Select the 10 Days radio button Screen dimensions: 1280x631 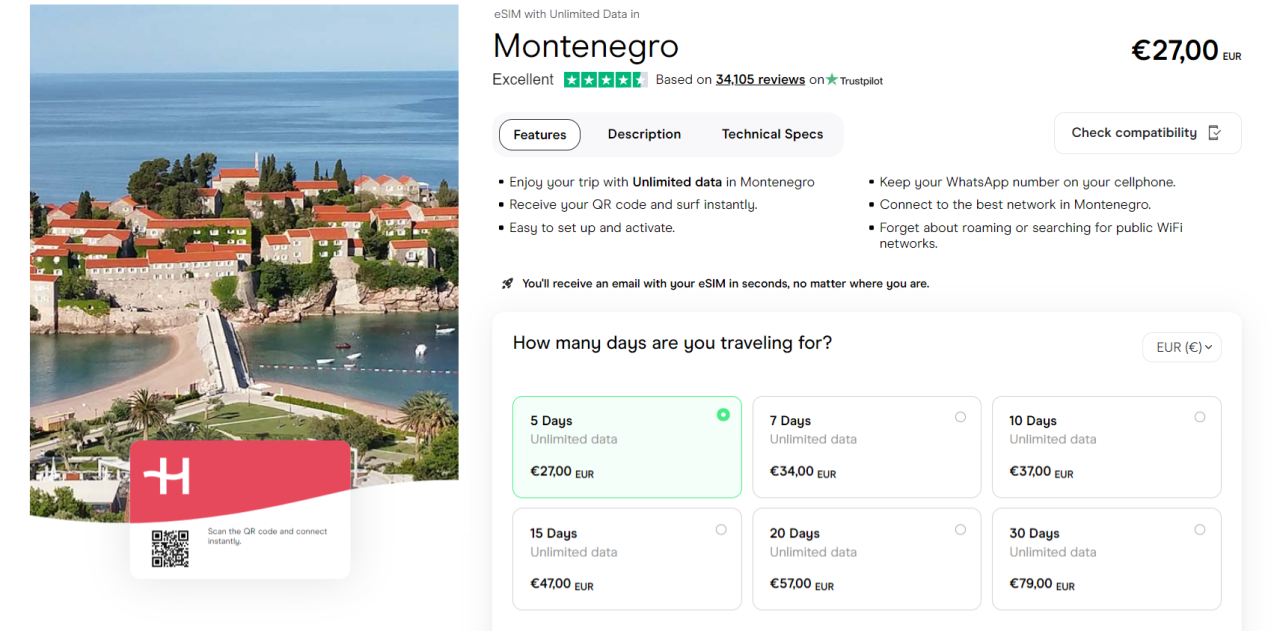point(1200,417)
